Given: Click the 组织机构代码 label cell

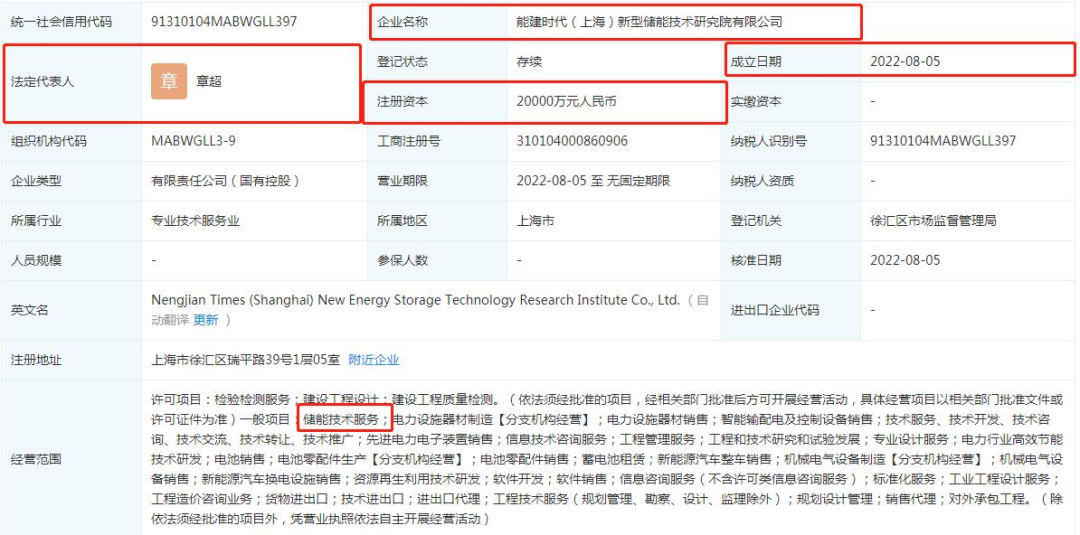Looking at the screenshot, I should point(71,141).
